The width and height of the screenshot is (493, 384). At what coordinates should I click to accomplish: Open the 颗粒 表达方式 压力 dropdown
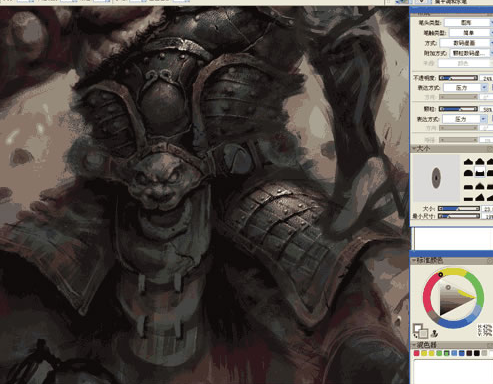465,119
